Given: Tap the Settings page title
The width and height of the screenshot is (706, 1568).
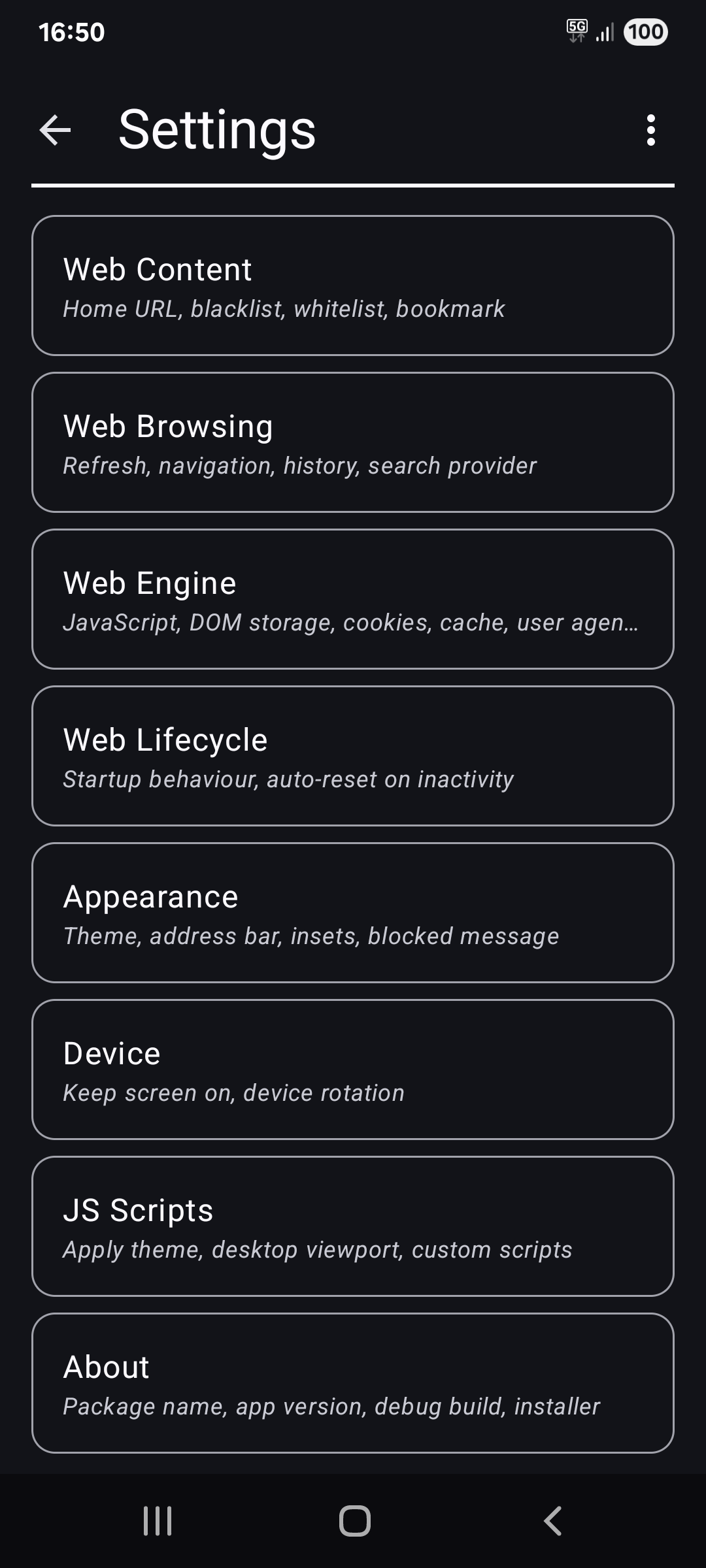Looking at the screenshot, I should 217,130.
